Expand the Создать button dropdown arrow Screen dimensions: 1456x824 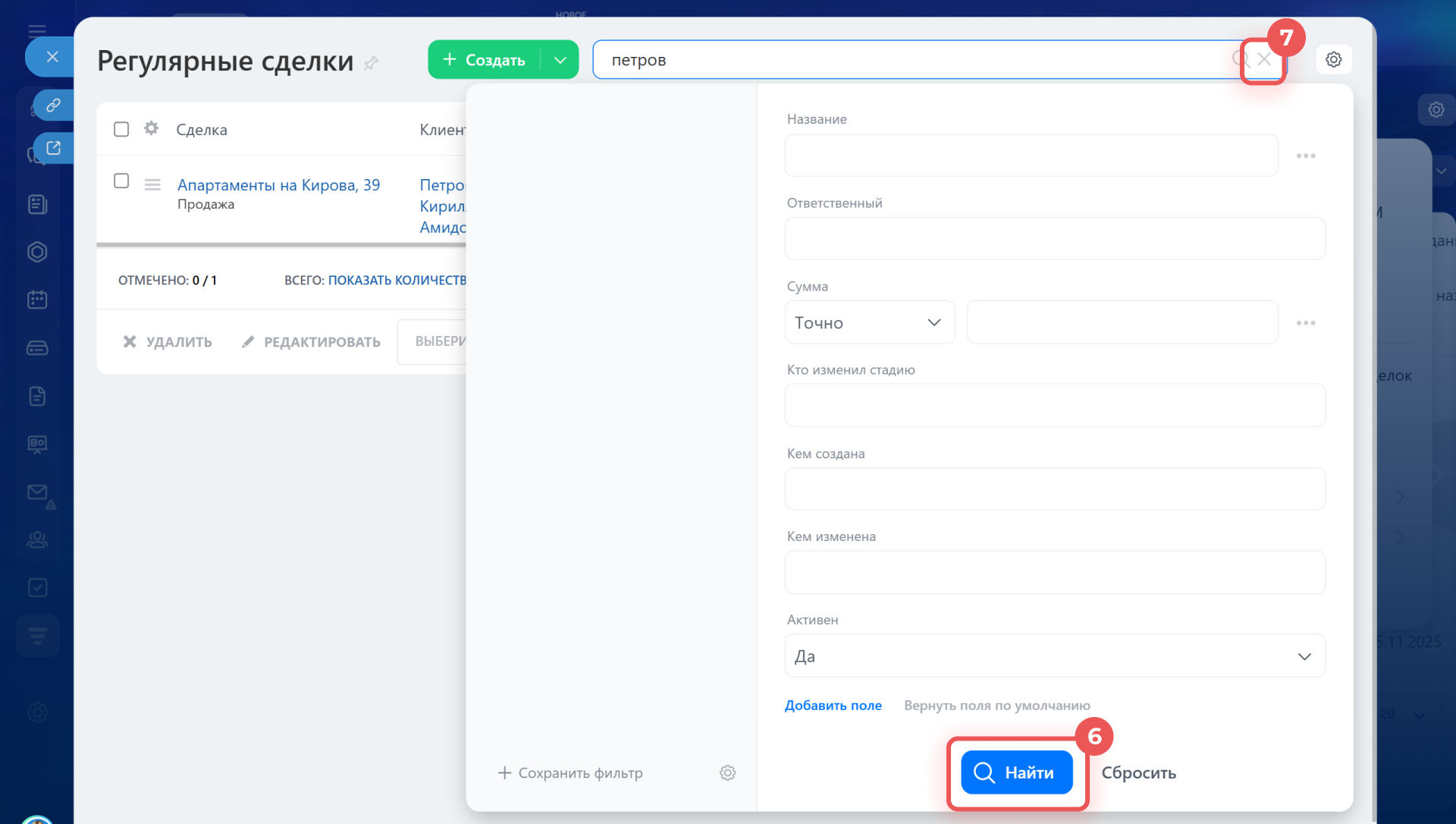click(x=560, y=60)
